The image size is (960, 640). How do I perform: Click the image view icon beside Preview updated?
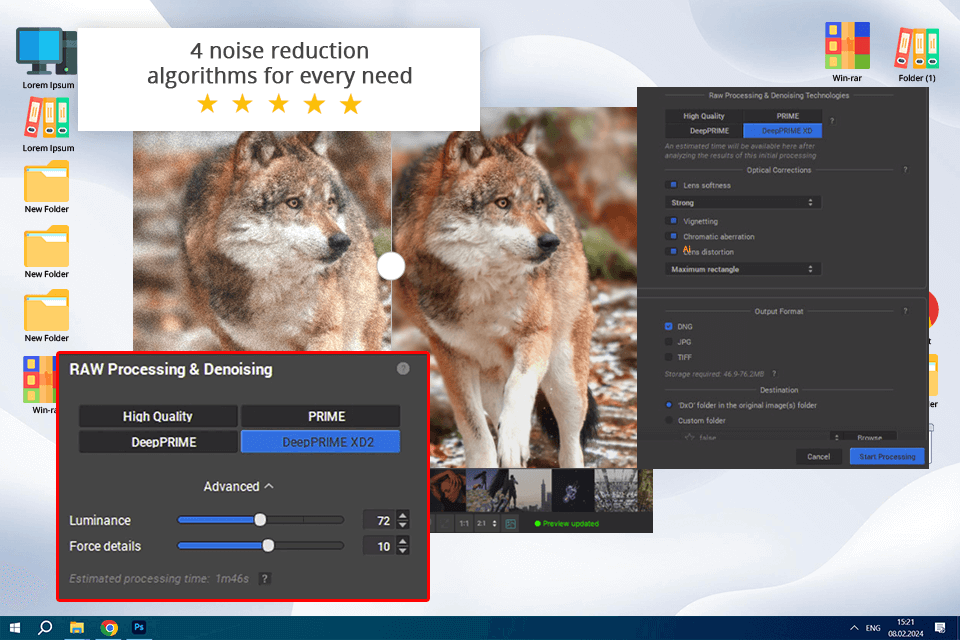(x=510, y=523)
